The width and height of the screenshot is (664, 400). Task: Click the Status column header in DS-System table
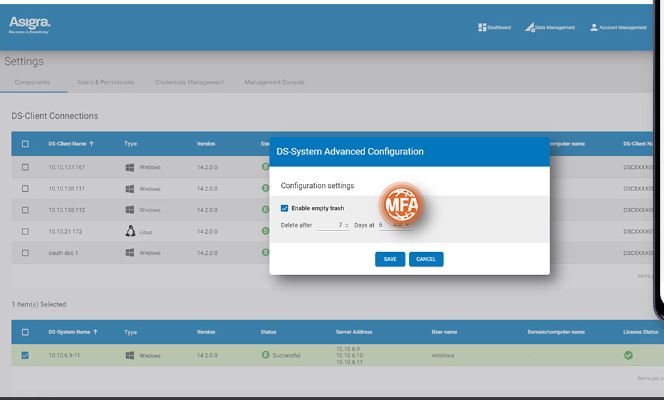point(268,332)
